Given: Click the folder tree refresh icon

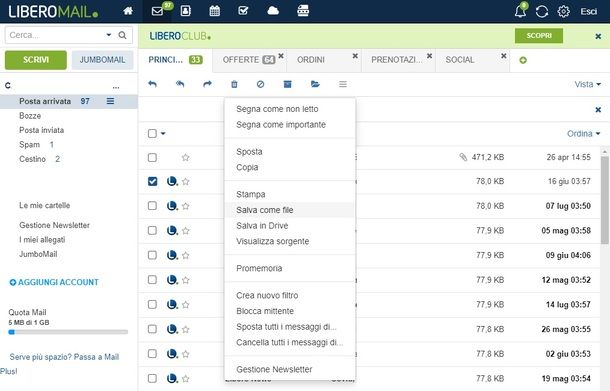Looking at the screenshot, I should click(8, 85).
